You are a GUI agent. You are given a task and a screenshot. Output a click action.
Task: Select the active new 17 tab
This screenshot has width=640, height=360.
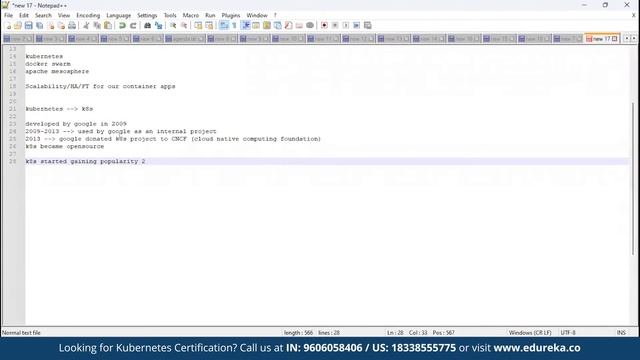click(601, 39)
